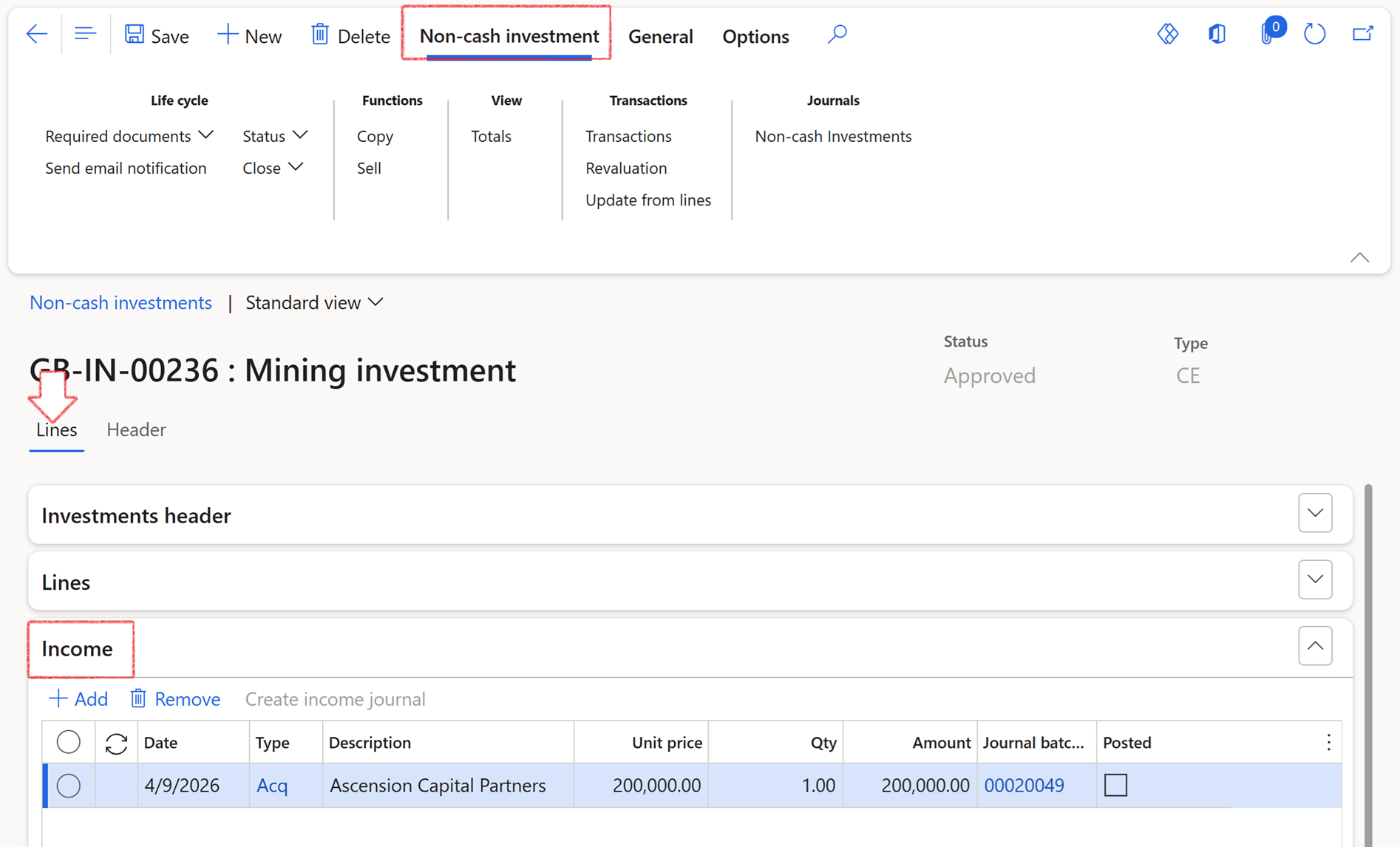Open attachments paperclip icon with badge

1268,34
